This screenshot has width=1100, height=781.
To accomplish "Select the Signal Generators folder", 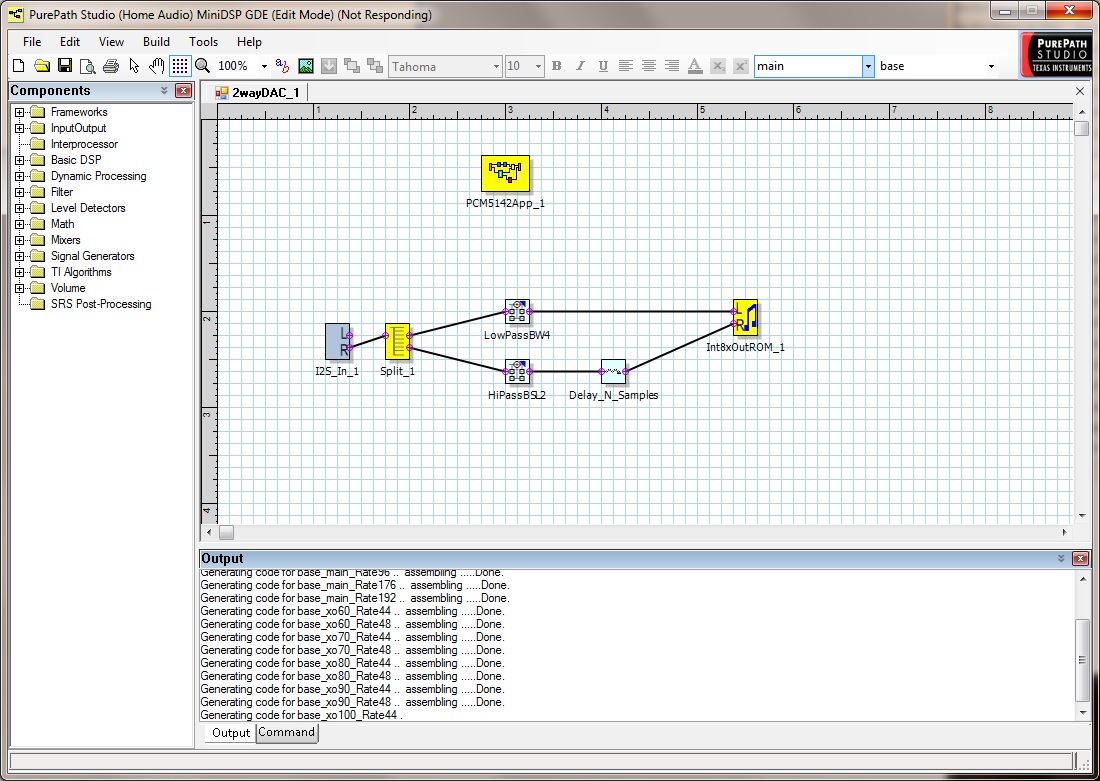I will (x=93, y=256).
